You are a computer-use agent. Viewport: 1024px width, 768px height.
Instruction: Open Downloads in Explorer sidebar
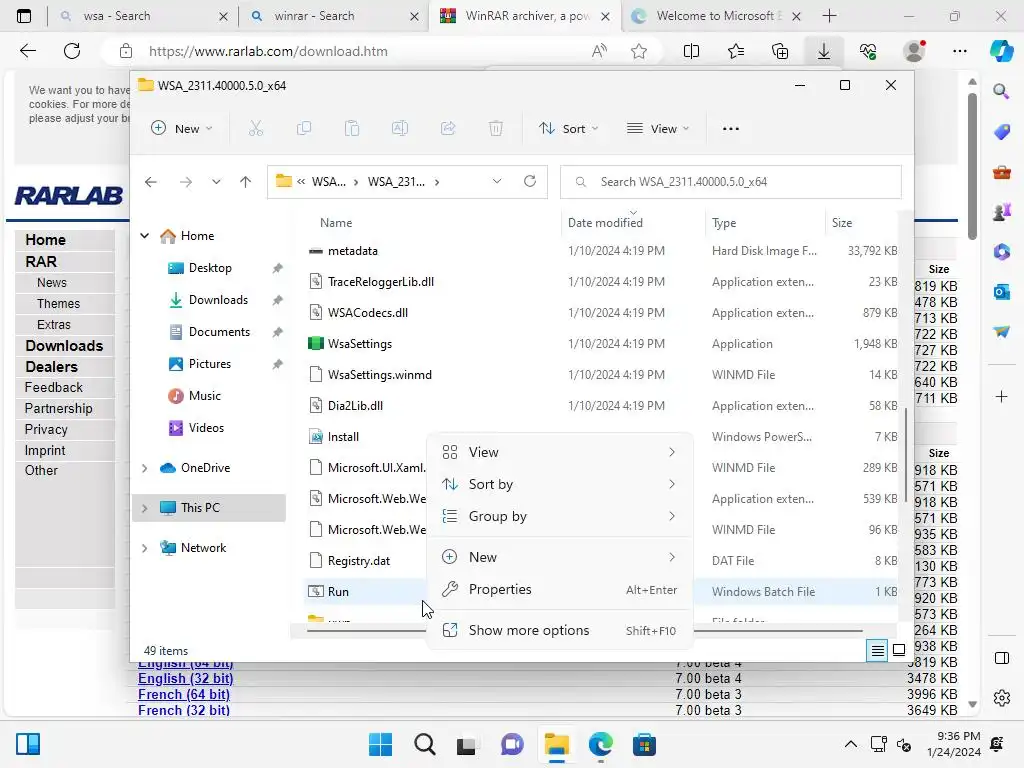click(x=218, y=300)
